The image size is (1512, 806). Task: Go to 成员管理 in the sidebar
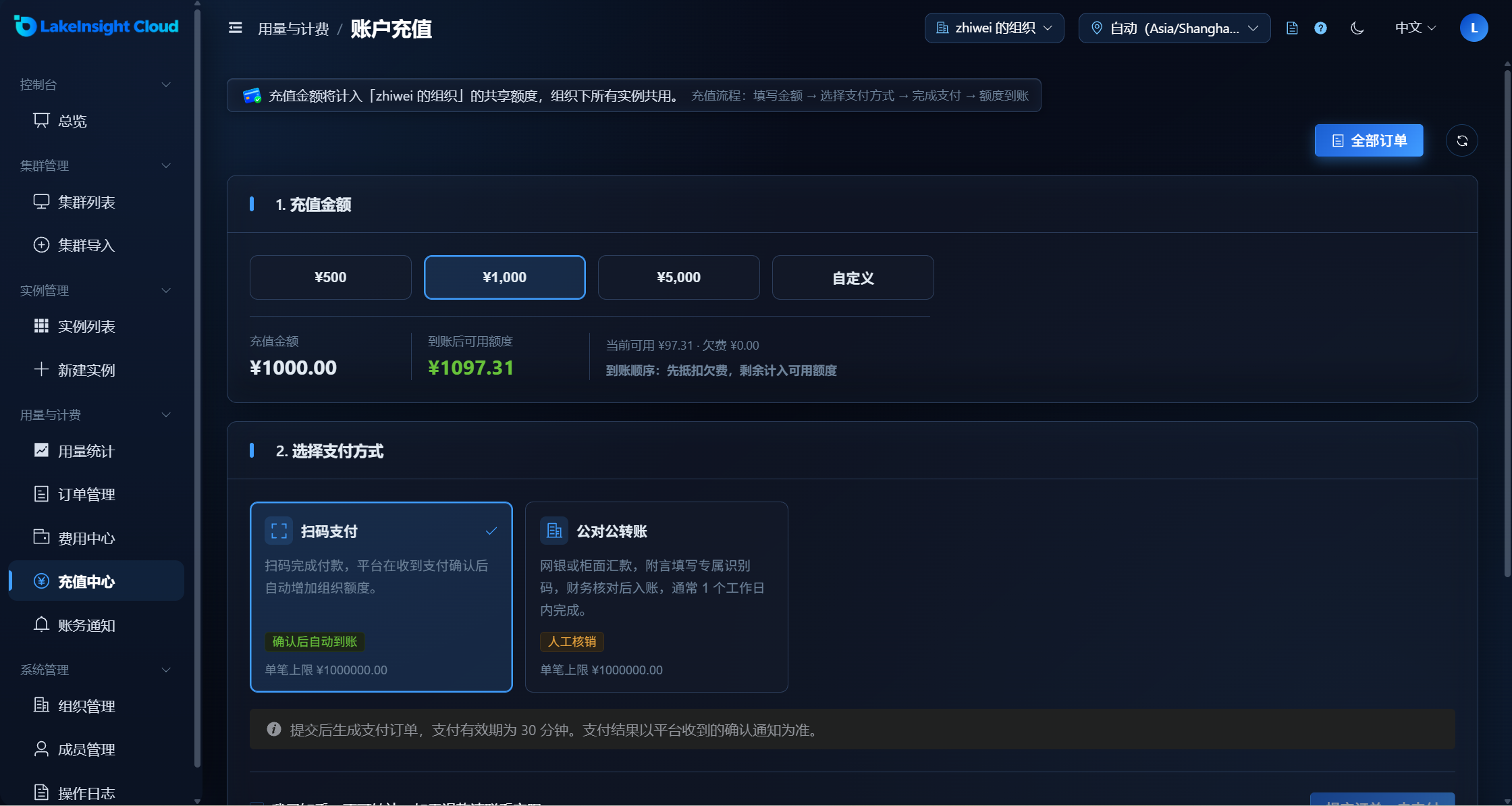(97, 749)
